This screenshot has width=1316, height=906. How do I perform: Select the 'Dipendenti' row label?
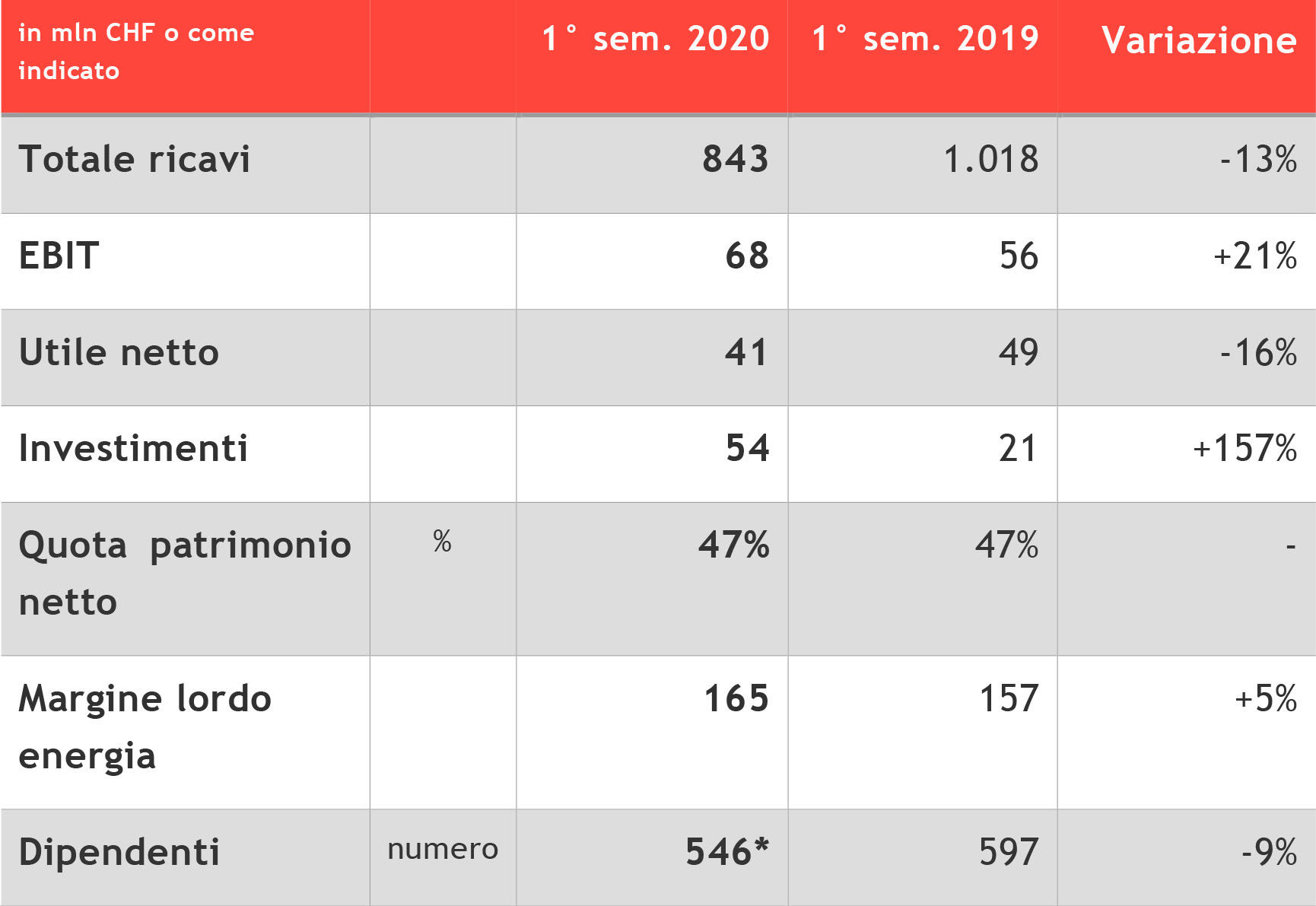[119, 853]
